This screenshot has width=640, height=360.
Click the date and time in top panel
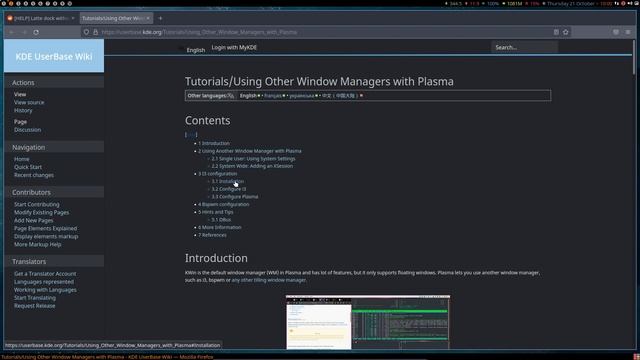point(579,4)
